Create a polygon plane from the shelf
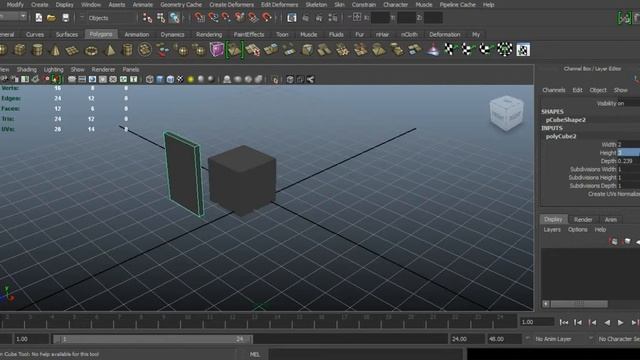The width and height of the screenshot is (640, 360). click(72, 50)
